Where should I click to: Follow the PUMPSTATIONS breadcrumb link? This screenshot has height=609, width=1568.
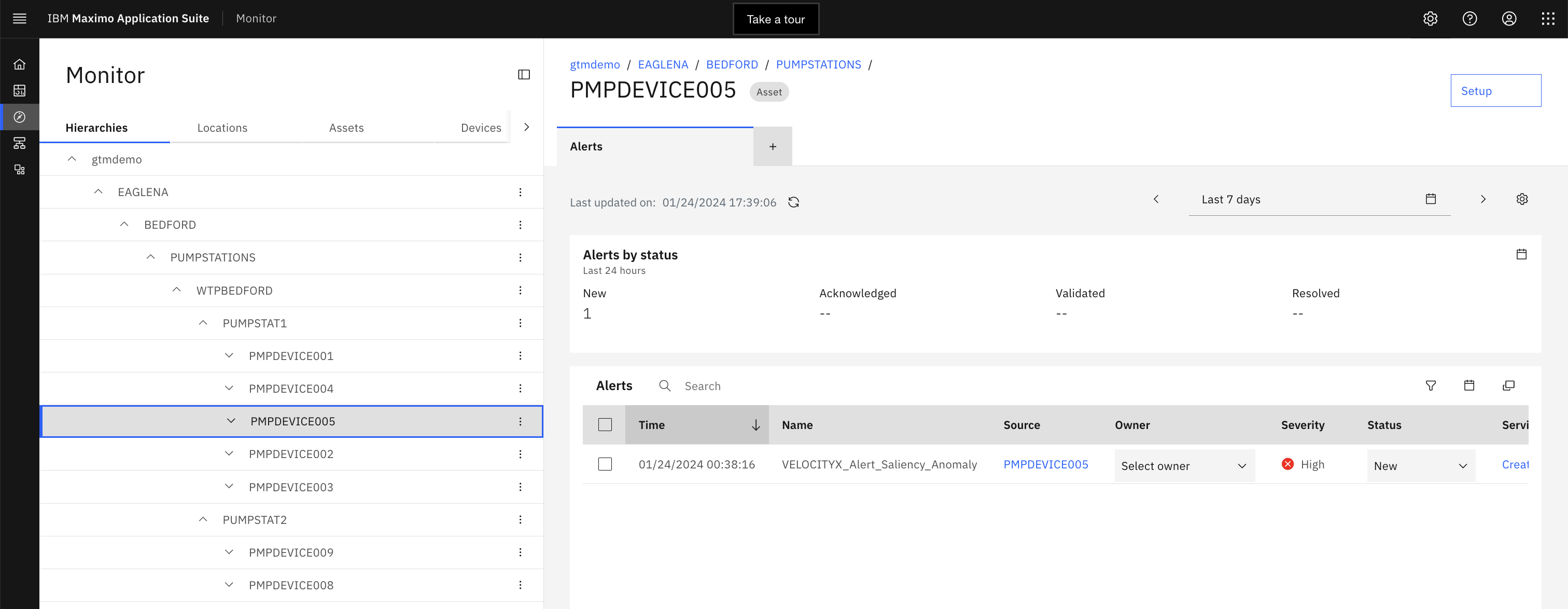[x=818, y=64]
